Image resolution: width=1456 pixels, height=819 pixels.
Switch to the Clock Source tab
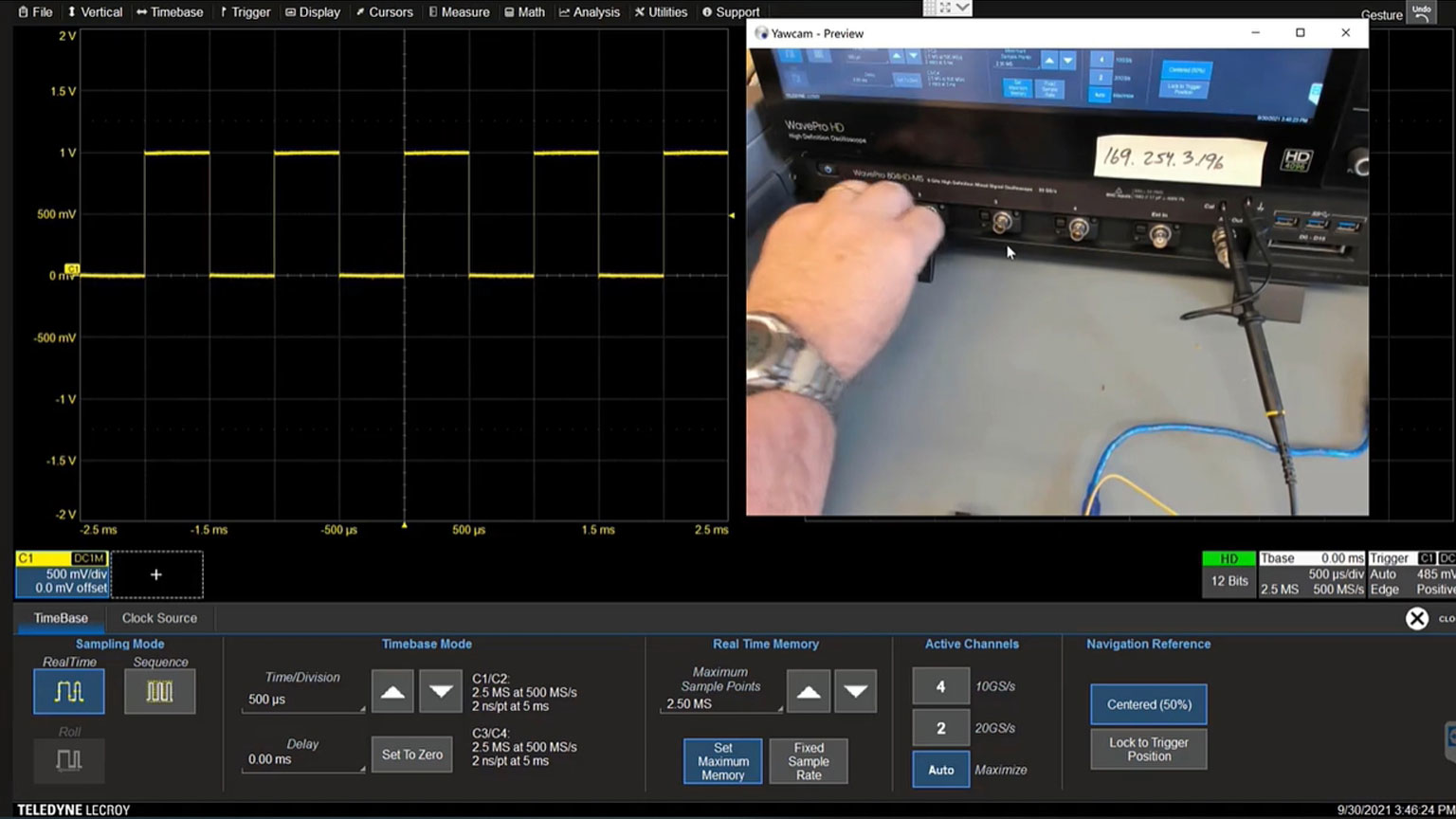tap(159, 618)
